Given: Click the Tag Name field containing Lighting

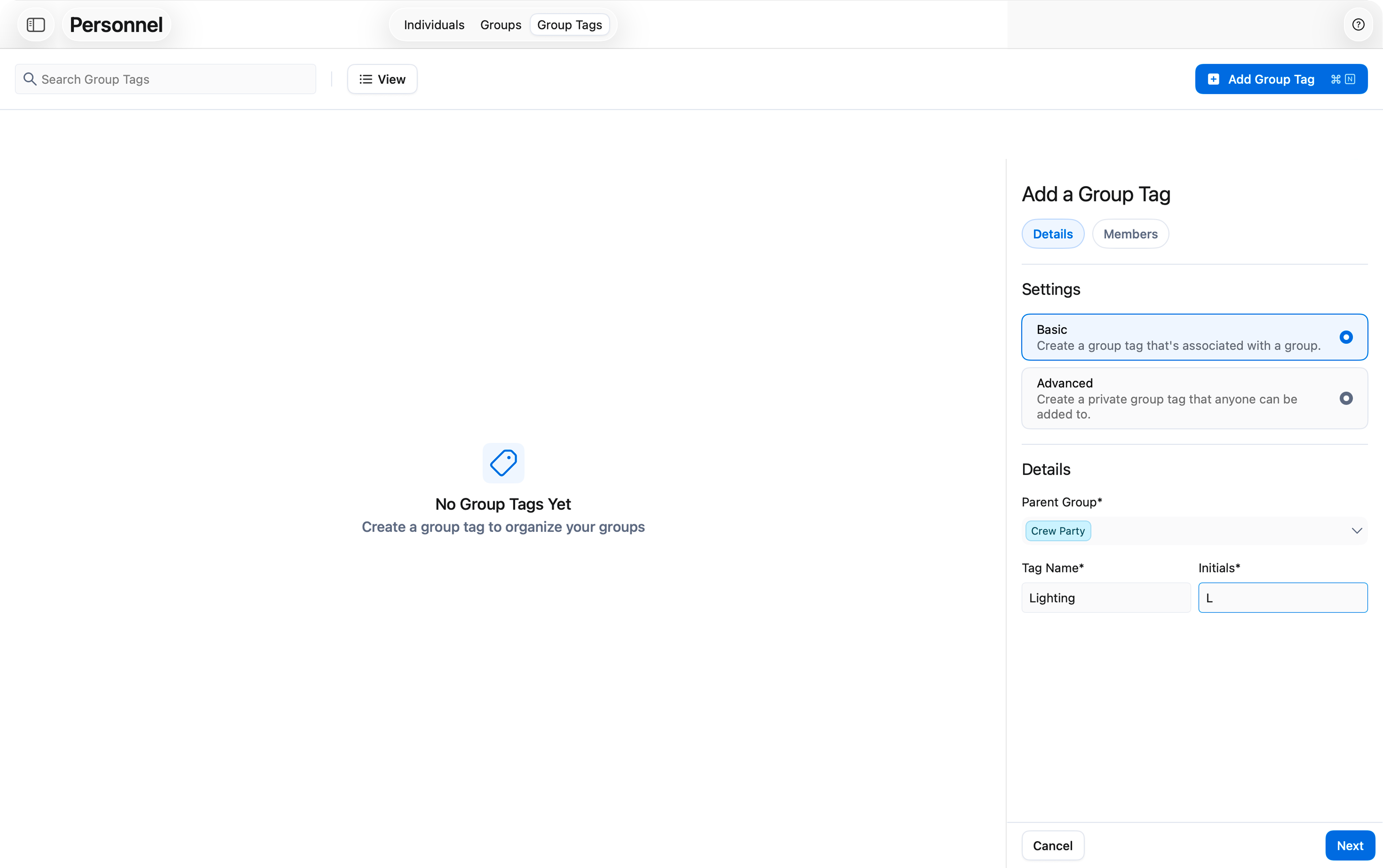Looking at the screenshot, I should click(1106, 598).
